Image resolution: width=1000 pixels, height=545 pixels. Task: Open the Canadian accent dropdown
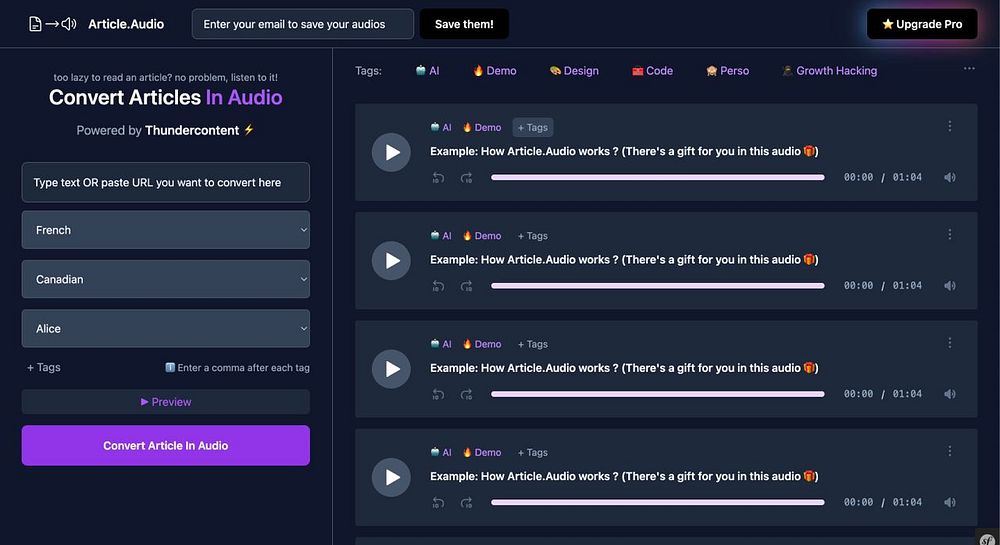click(x=166, y=279)
